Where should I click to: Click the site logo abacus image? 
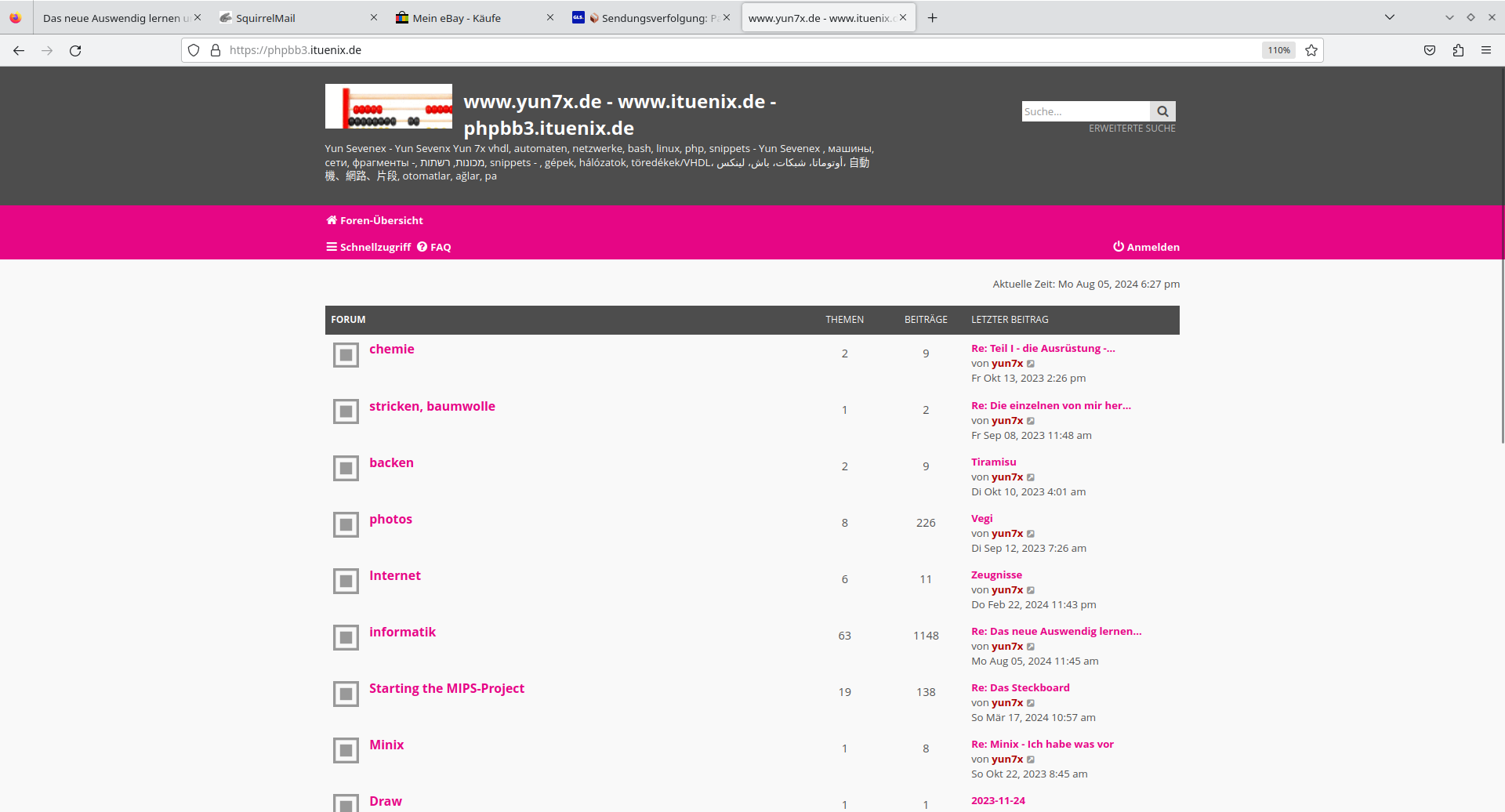pos(389,107)
